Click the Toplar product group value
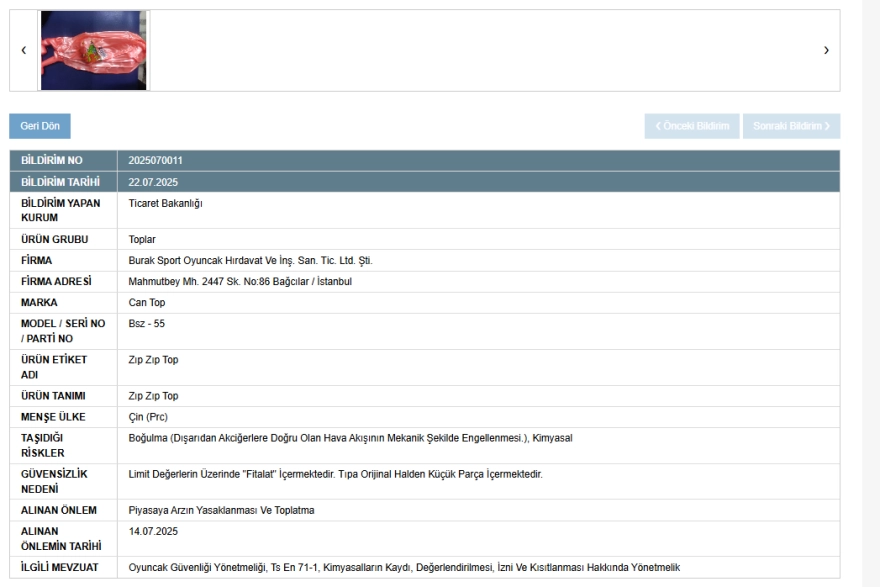 click(142, 239)
